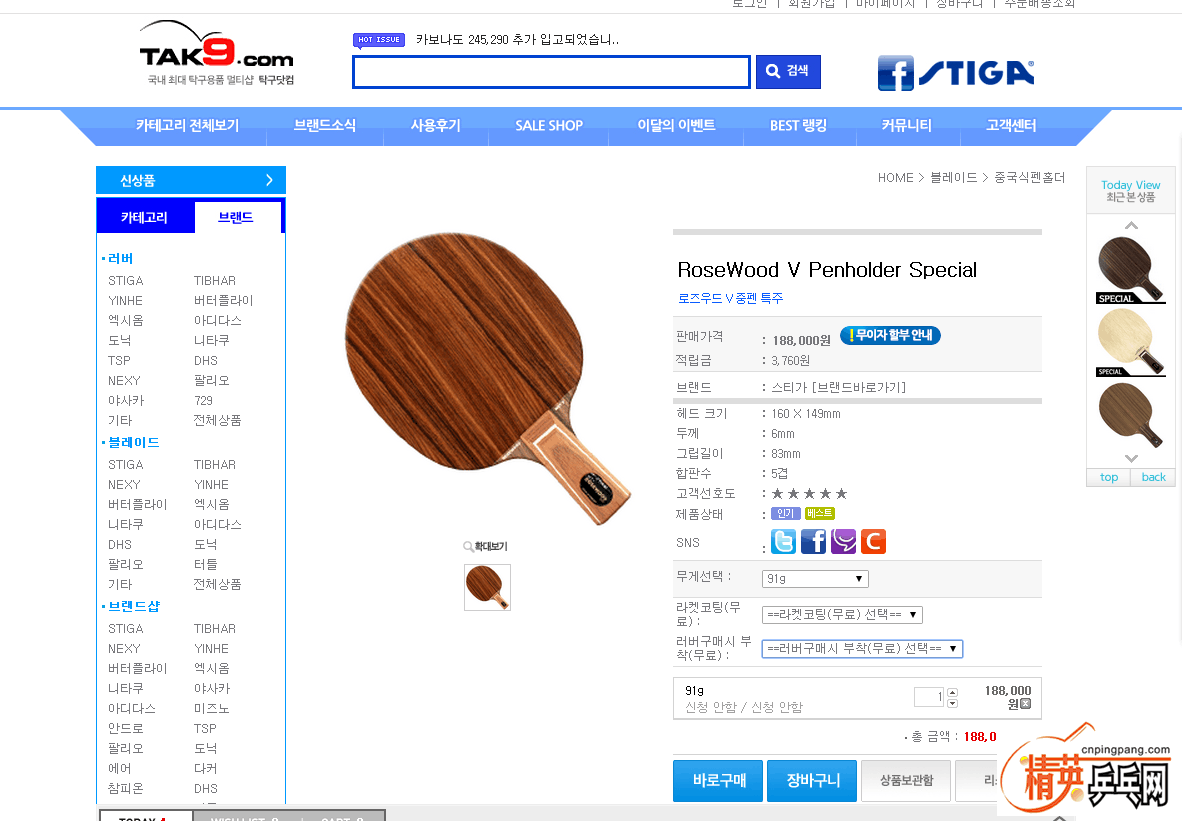Screen dimensions: 1182x821
Task: Open 야사카 under 러버
Action: click(x=125, y=400)
